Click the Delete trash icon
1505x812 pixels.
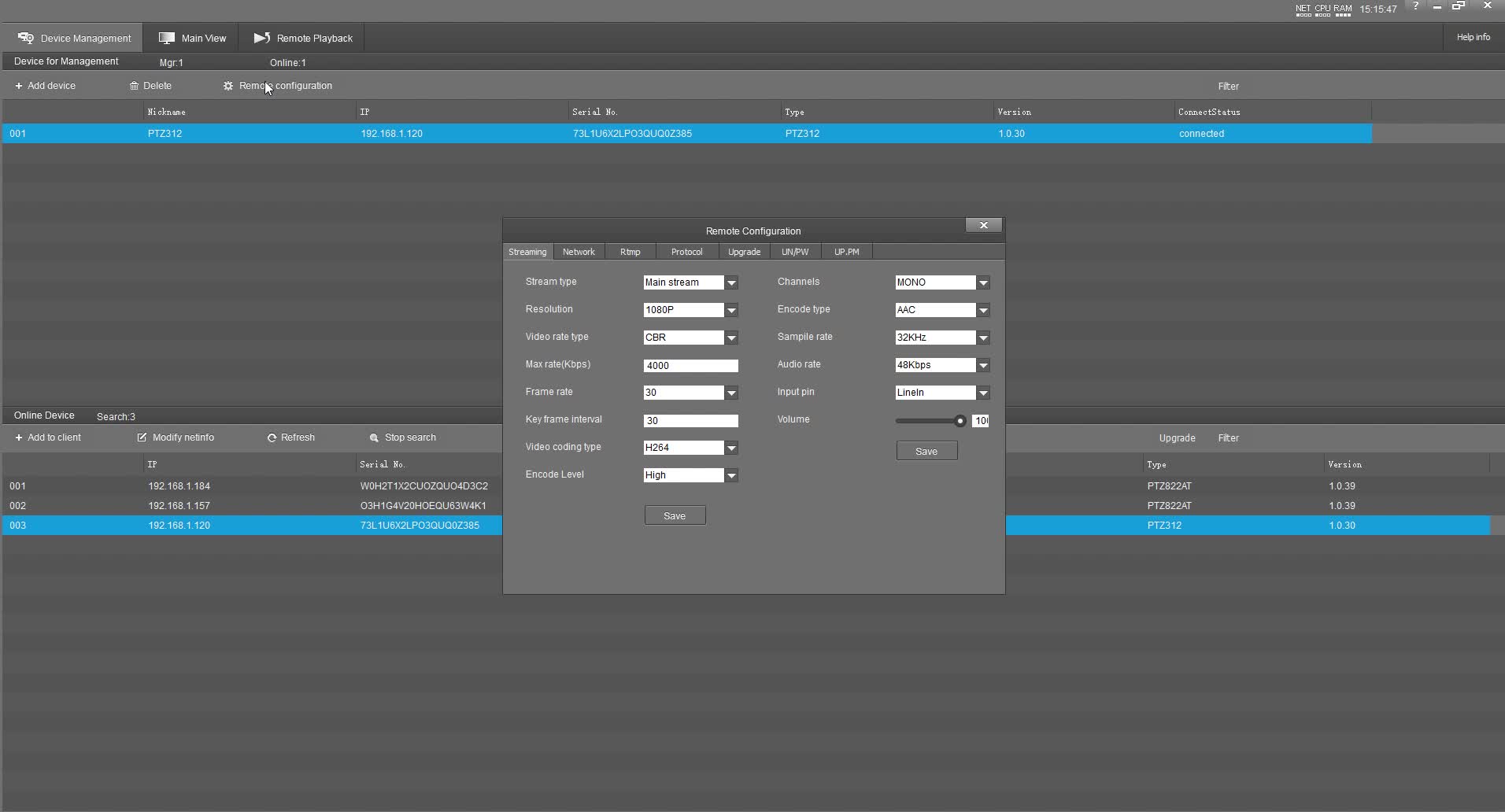click(x=134, y=86)
